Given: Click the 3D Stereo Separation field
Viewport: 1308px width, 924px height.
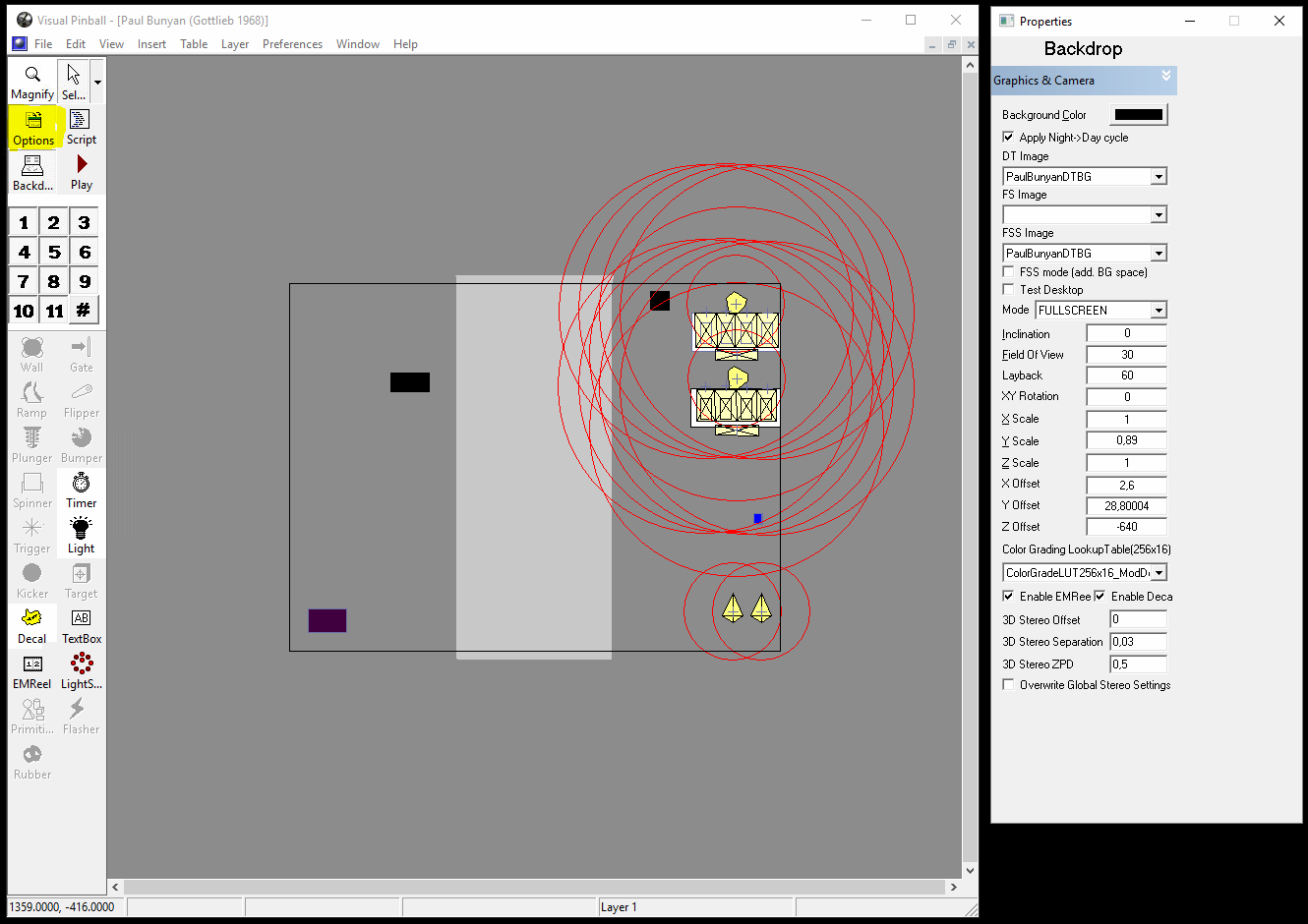Looking at the screenshot, I should 1139,642.
